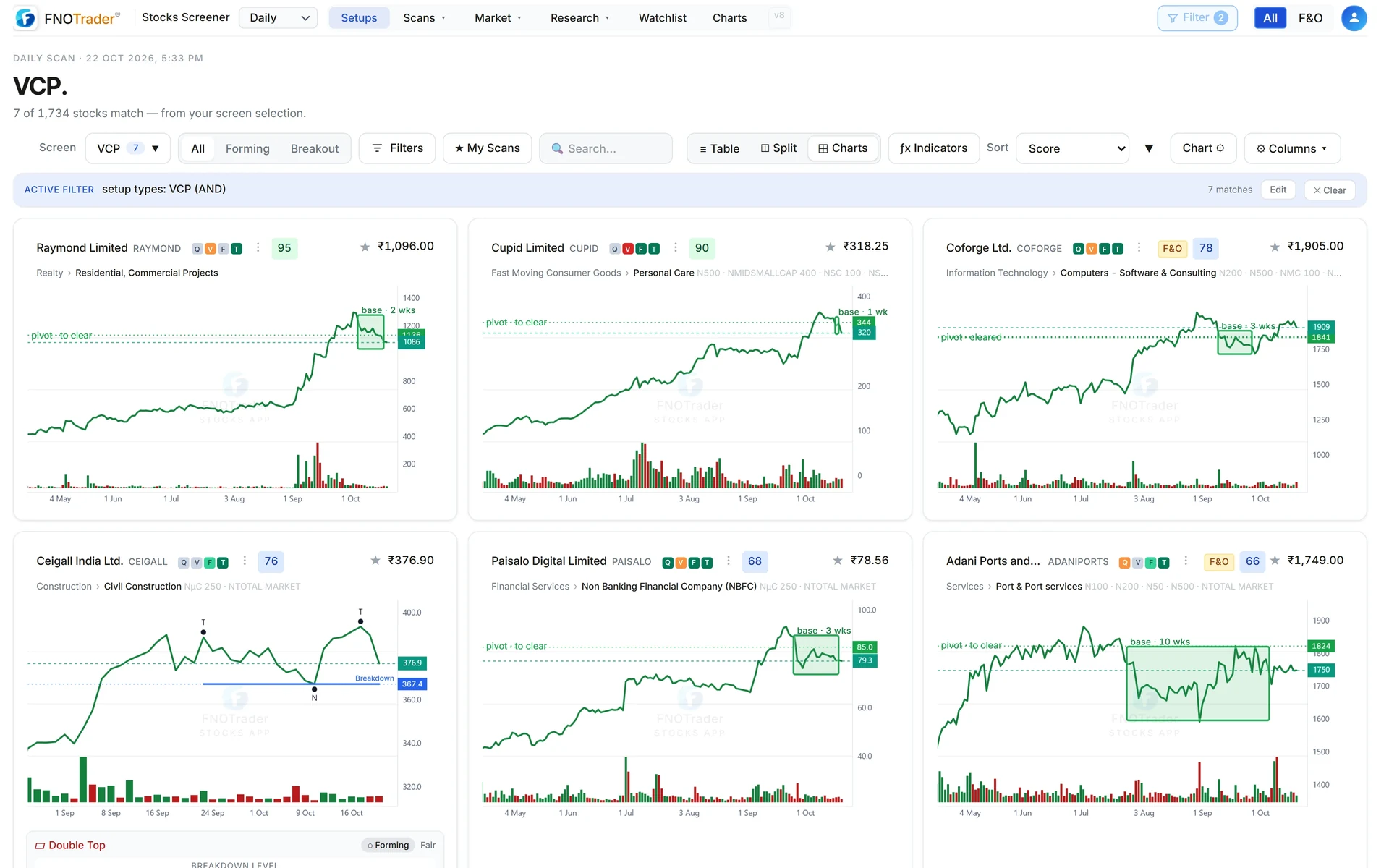Expand the Scans menu dropdown
The width and height of the screenshot is (1389, 868).
pyautogui.click(x=425, y=18)
